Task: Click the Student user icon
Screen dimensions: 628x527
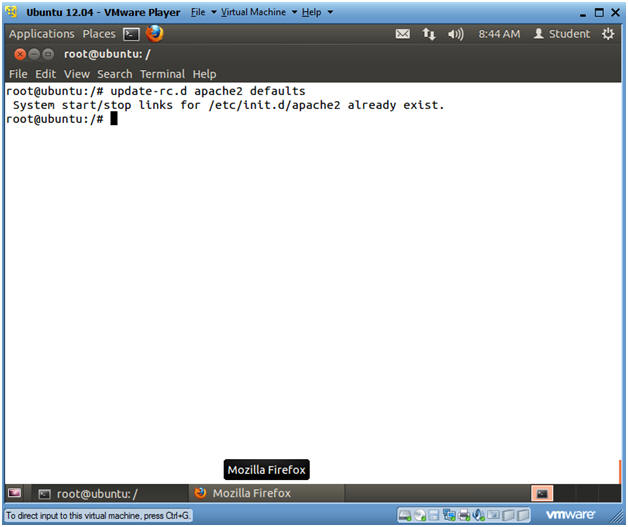Action: click(x=539, y=34)
